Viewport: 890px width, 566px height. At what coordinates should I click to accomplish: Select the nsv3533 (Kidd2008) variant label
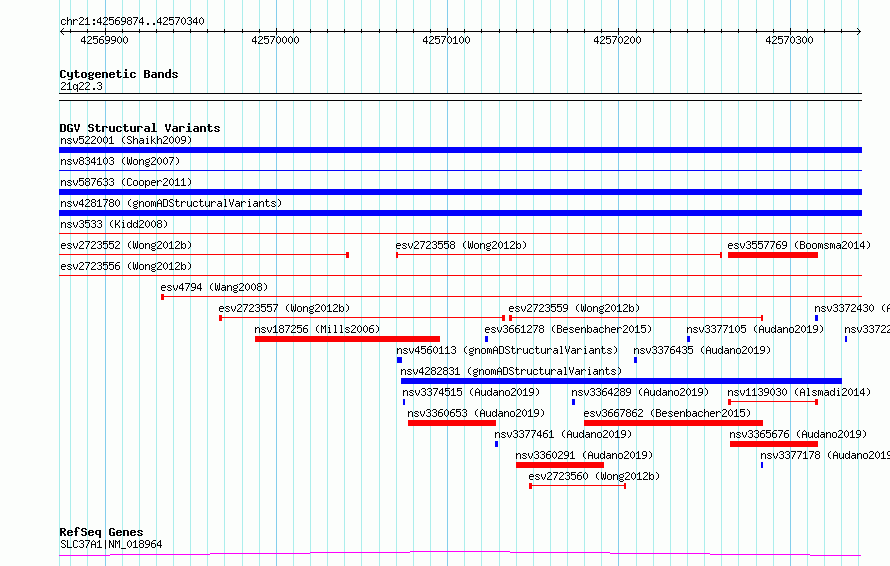pos(114,224)
